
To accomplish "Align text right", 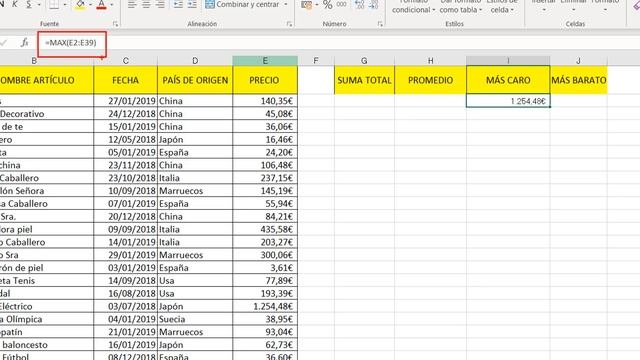I will (x=160, y=4).
